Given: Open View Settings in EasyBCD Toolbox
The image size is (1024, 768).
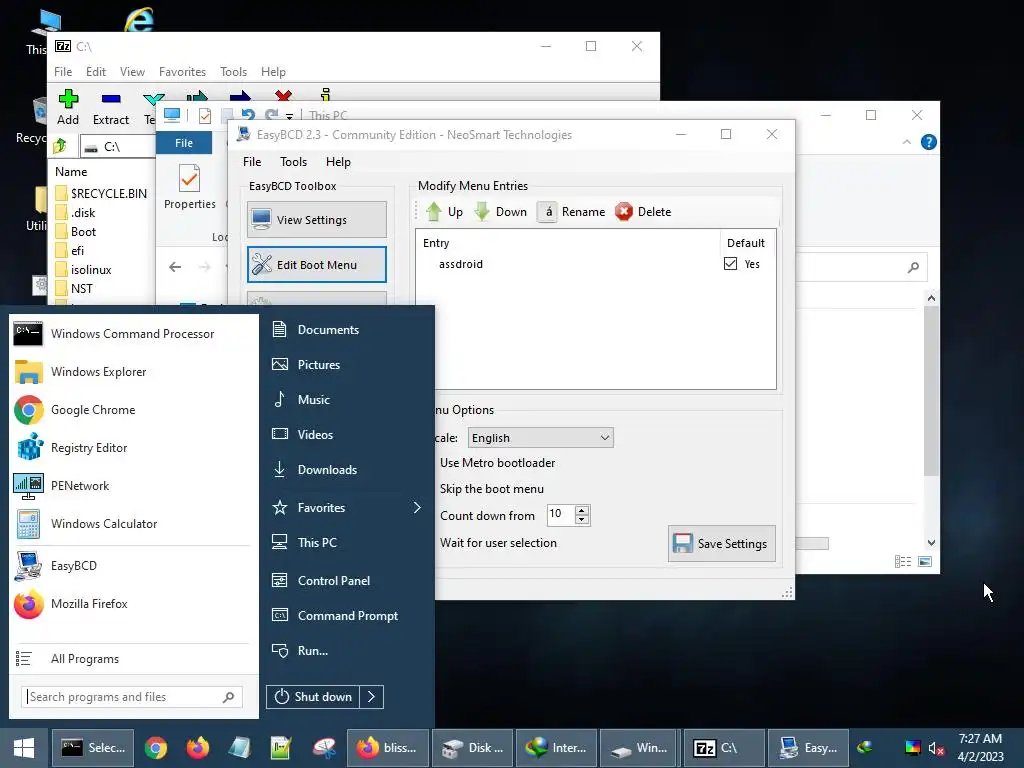Looking at the screenshot, I should (317, 220).
